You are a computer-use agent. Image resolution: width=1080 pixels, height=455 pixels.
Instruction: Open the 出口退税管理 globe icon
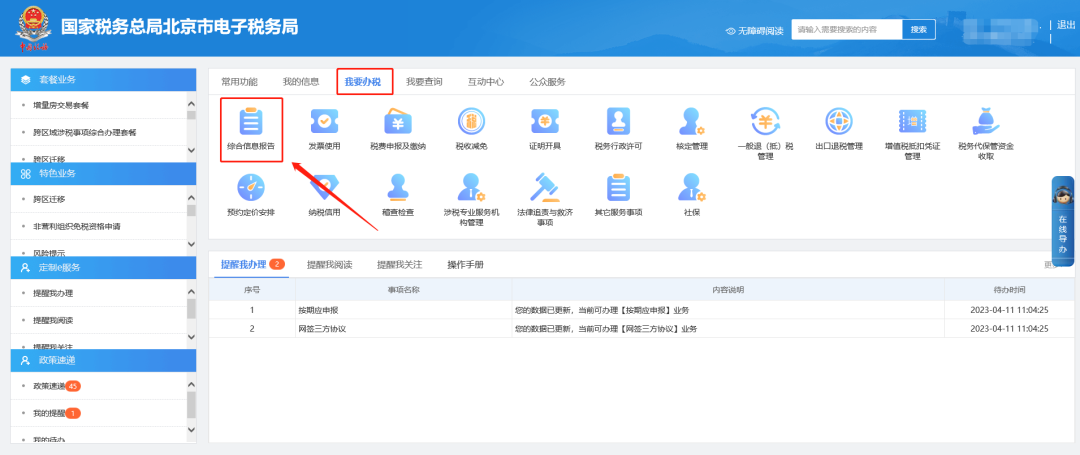(x=839, y=121)
